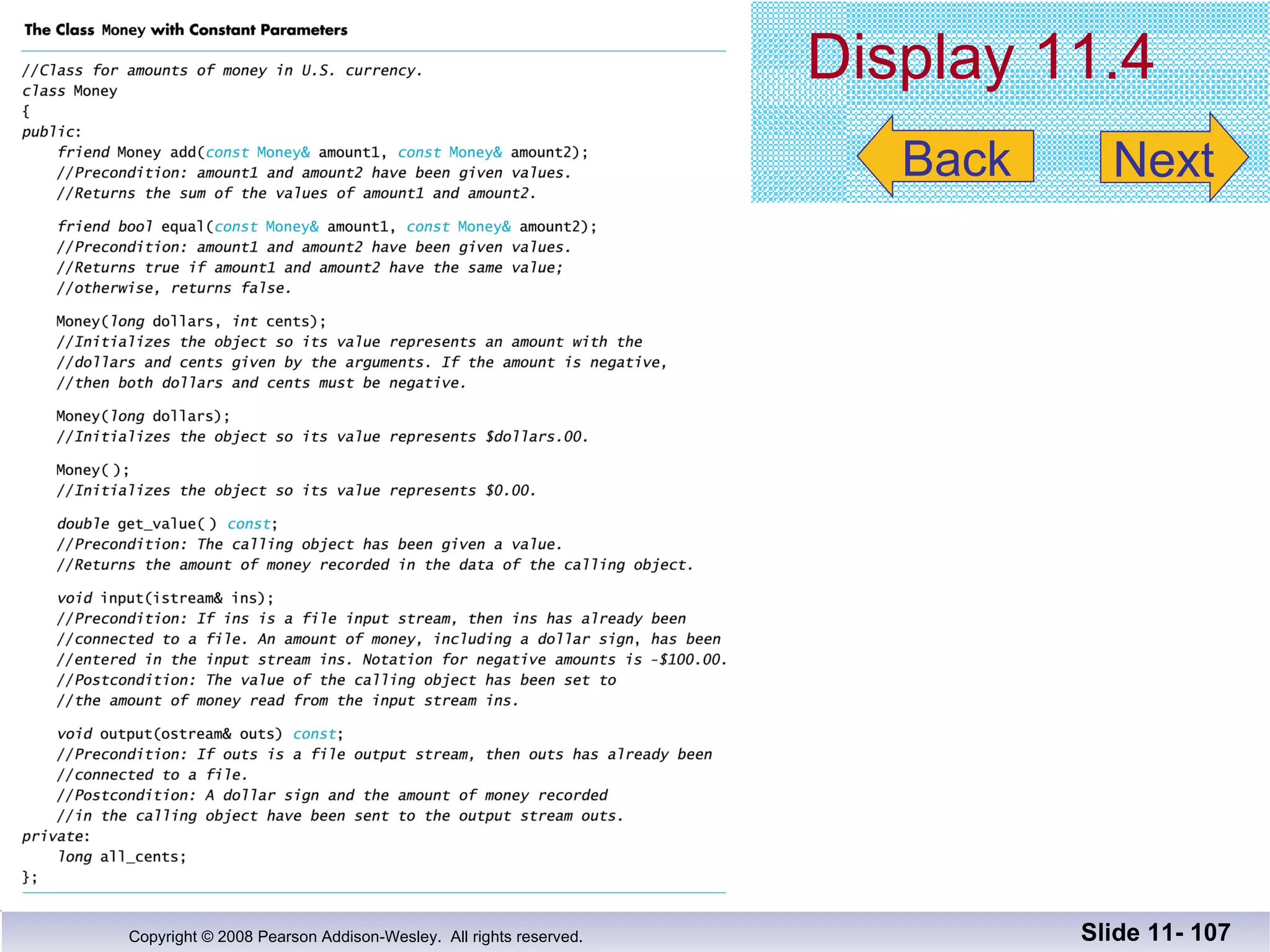This screenshot has width=1270, height=952.
Task: Click the 'Money(long dollars, int cents);' constructor line
Action: tap(191, 322)
